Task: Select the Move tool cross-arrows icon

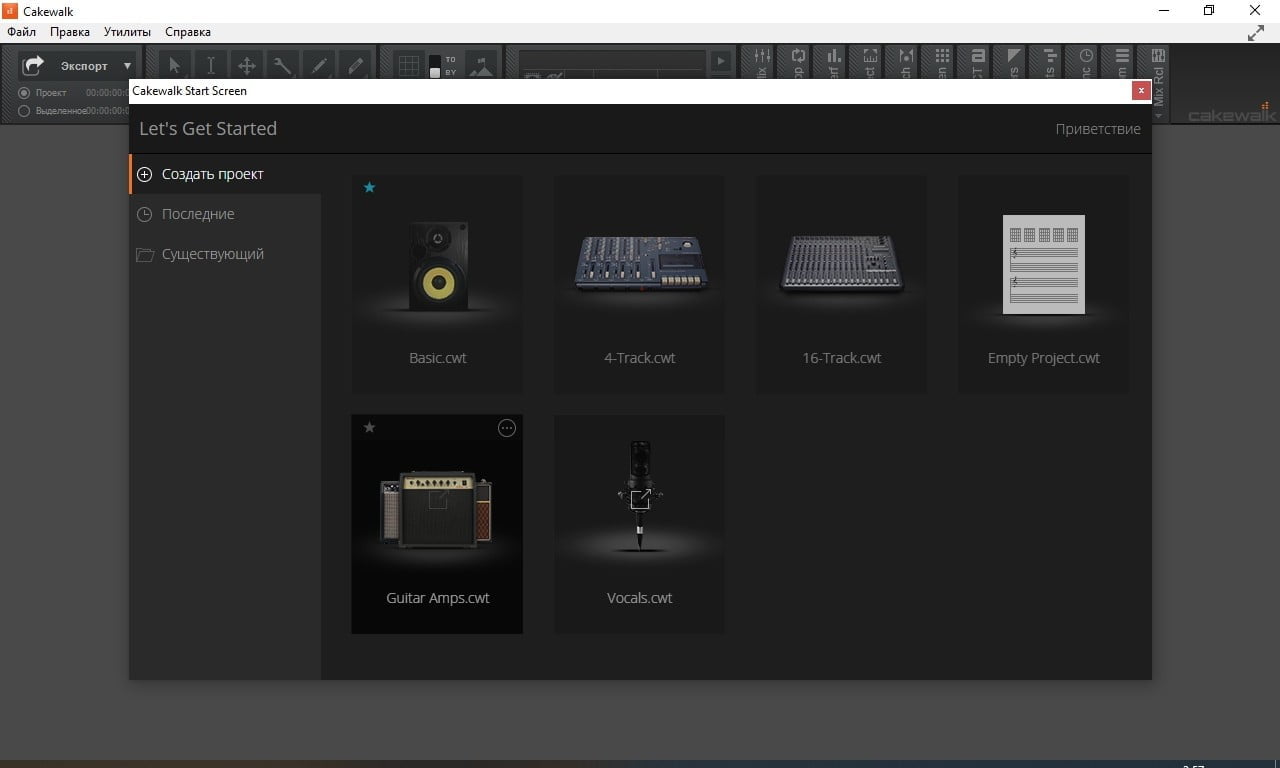Action: [x=246, y=66]
